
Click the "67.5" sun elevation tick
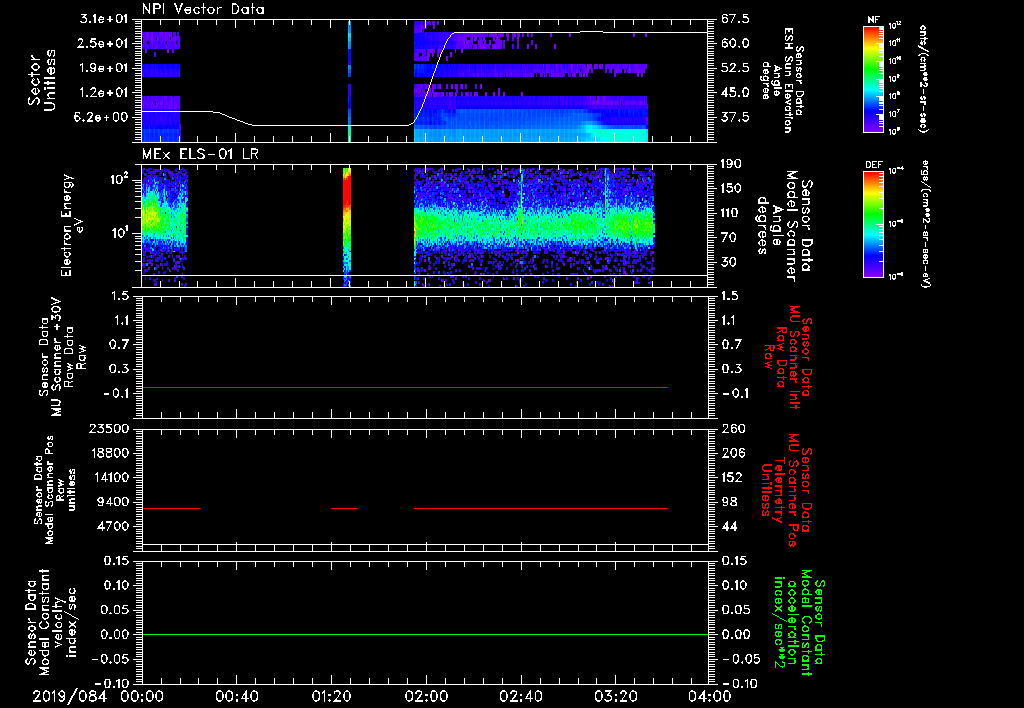point(735,19)
